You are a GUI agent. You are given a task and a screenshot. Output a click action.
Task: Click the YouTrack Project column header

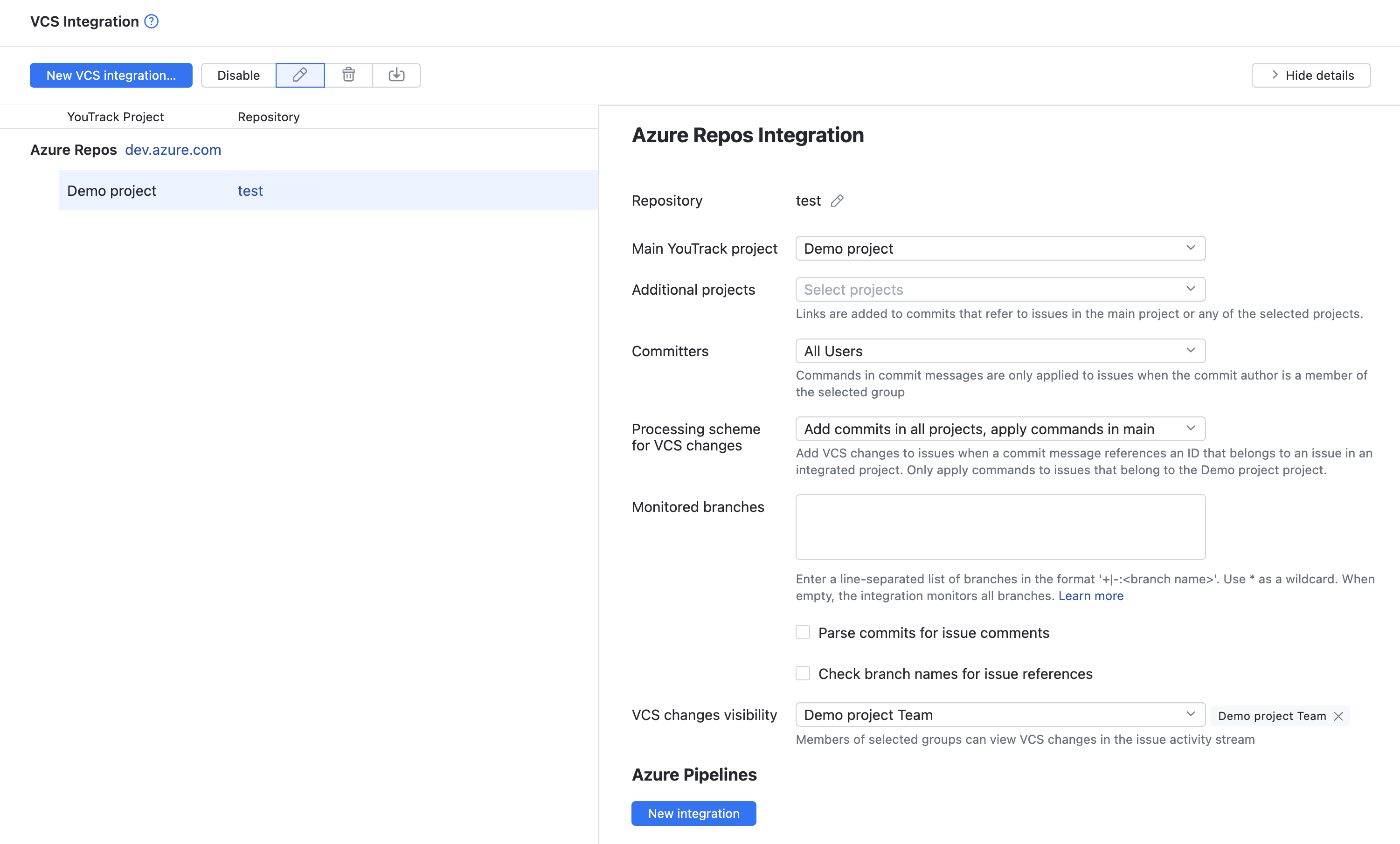tap(115, 117)
